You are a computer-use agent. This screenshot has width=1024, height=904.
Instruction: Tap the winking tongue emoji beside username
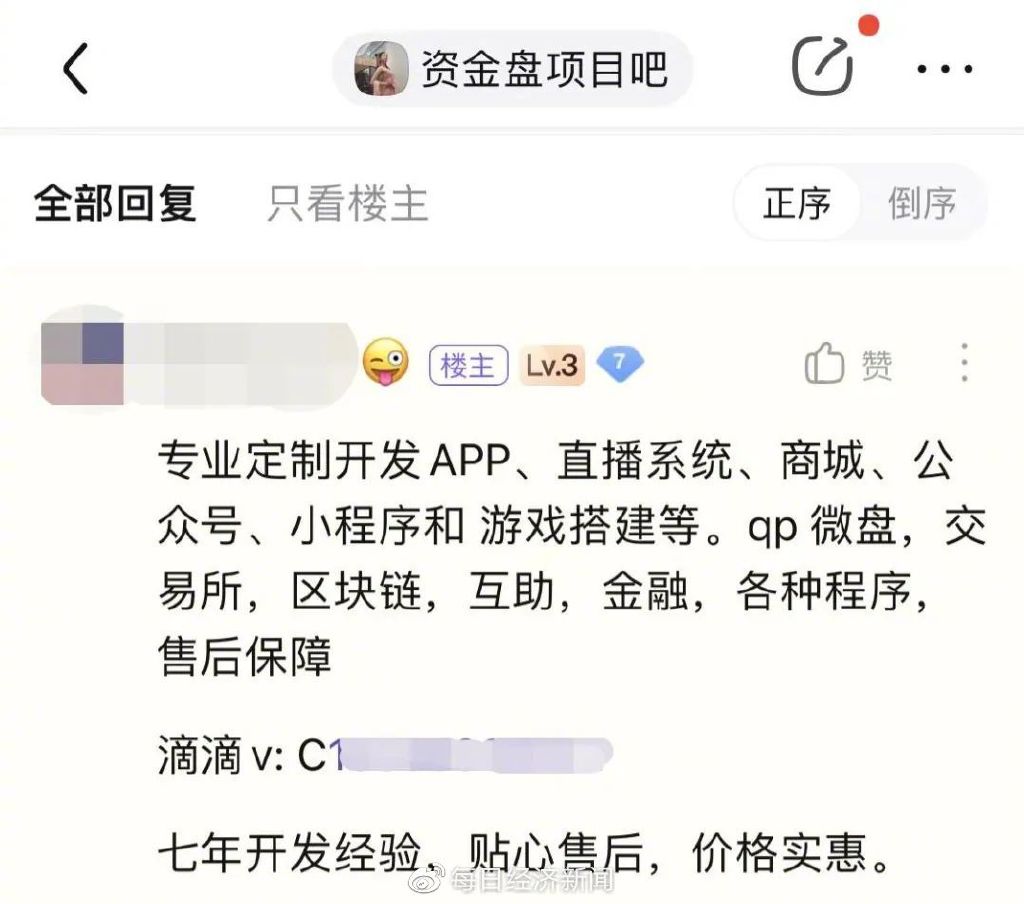pyautogui.click(x=385, y=362)
